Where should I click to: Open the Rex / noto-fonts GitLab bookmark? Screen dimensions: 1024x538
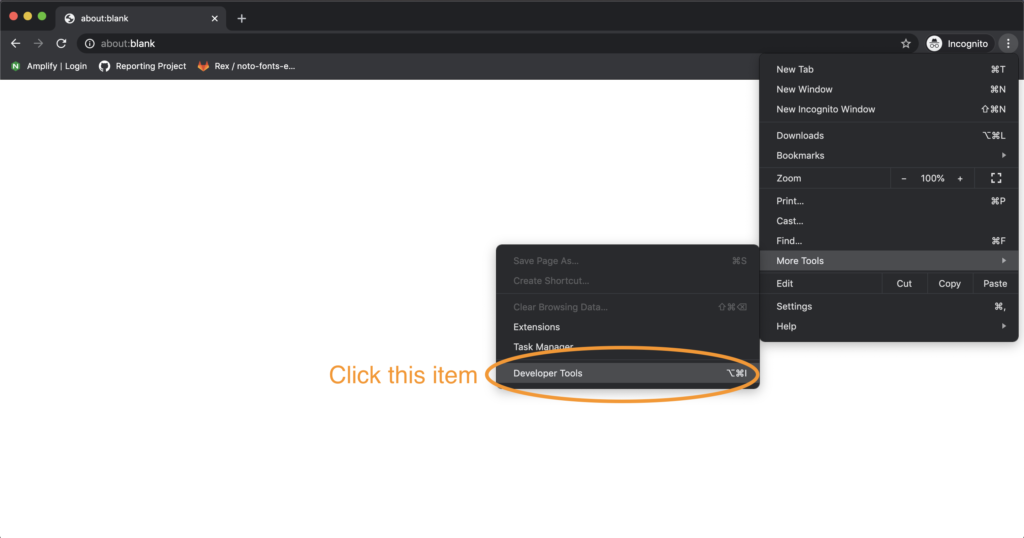(246, 66)
